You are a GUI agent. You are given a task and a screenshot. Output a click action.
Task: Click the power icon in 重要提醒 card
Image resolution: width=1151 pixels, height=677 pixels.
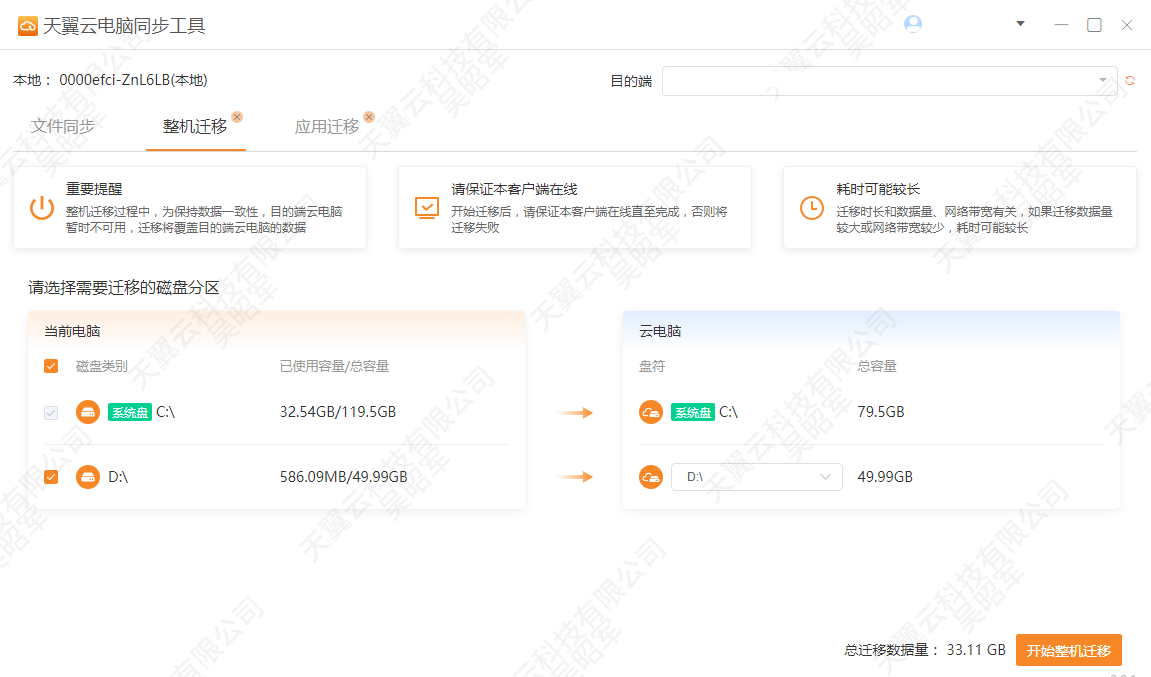pos(41,208)
